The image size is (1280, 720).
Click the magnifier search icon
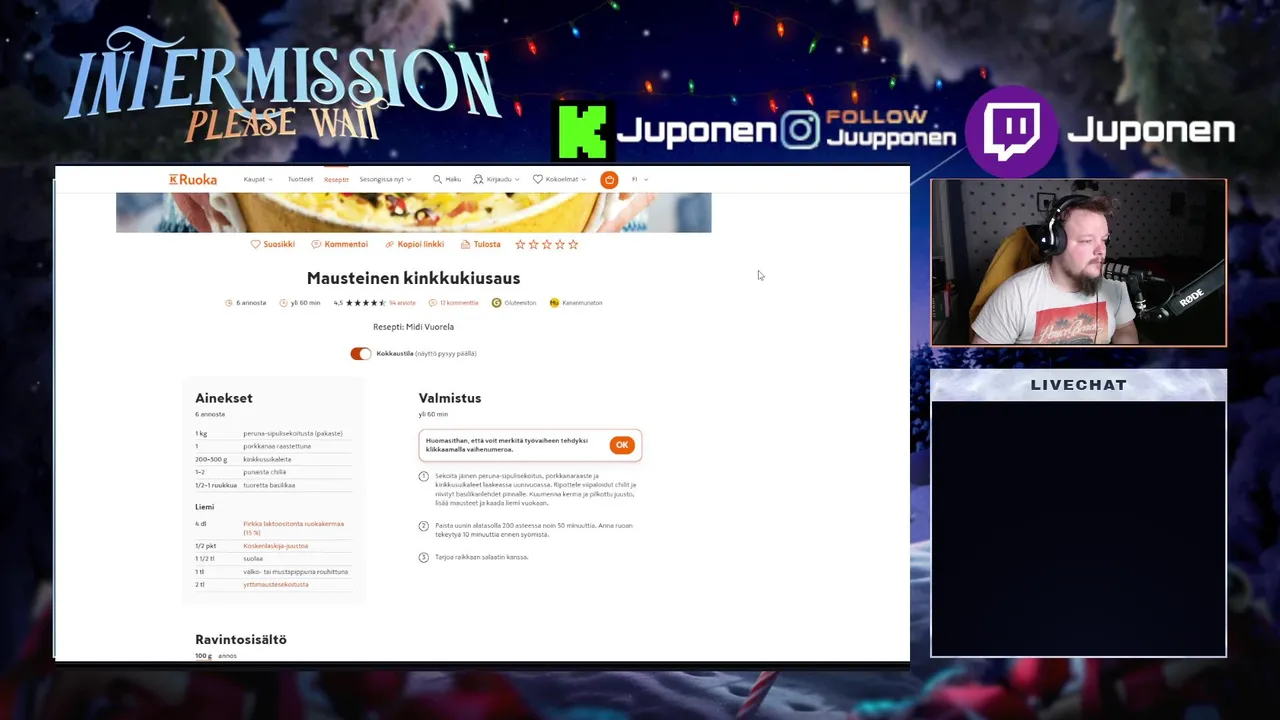click(x=437, y=179)
